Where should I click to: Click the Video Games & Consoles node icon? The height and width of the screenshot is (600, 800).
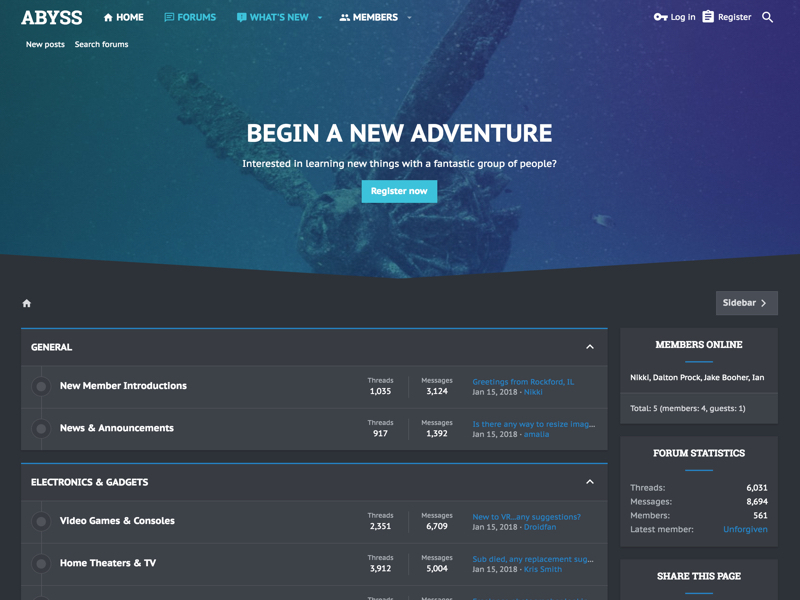point(41,521)
